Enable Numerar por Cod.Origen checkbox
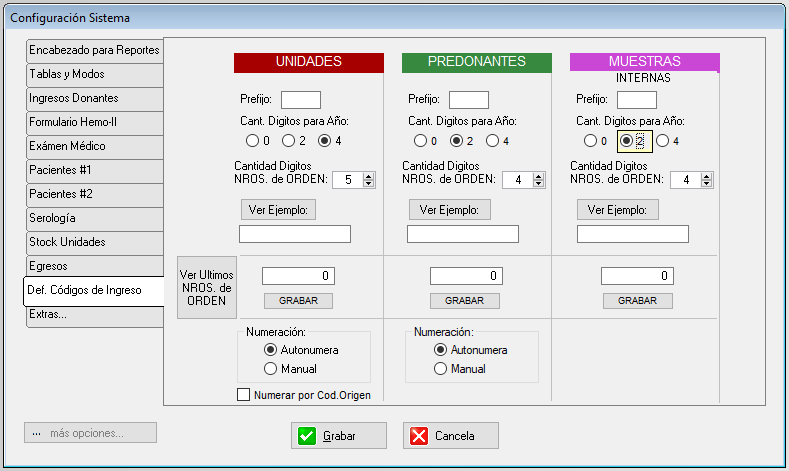The width and height of the screenshot is (789, 471). (x=244, y=395)
